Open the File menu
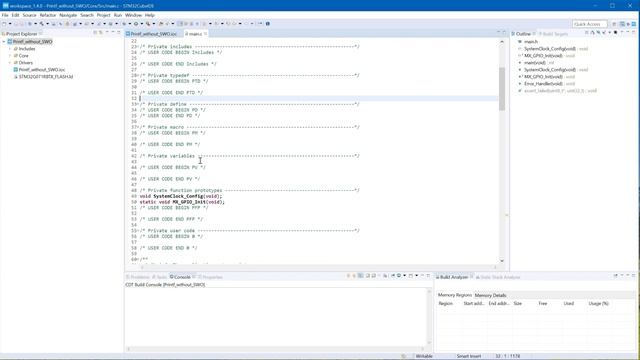 click(5, 15)
